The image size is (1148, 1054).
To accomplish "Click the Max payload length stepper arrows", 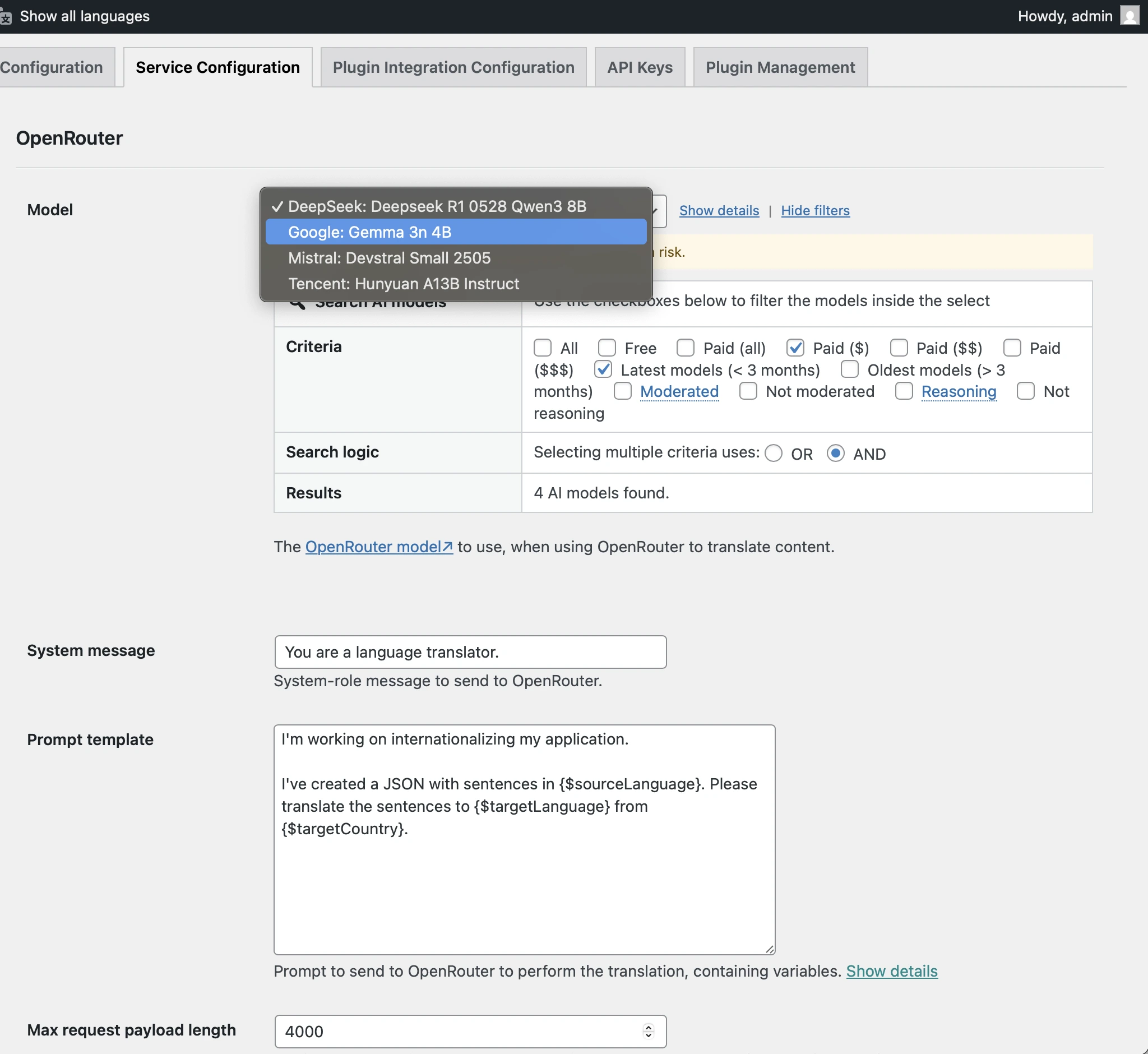I will click(x=648, y=1030).
